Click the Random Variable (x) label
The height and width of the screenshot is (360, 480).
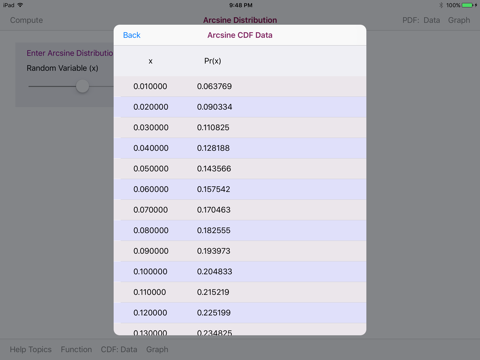(62, 68)
